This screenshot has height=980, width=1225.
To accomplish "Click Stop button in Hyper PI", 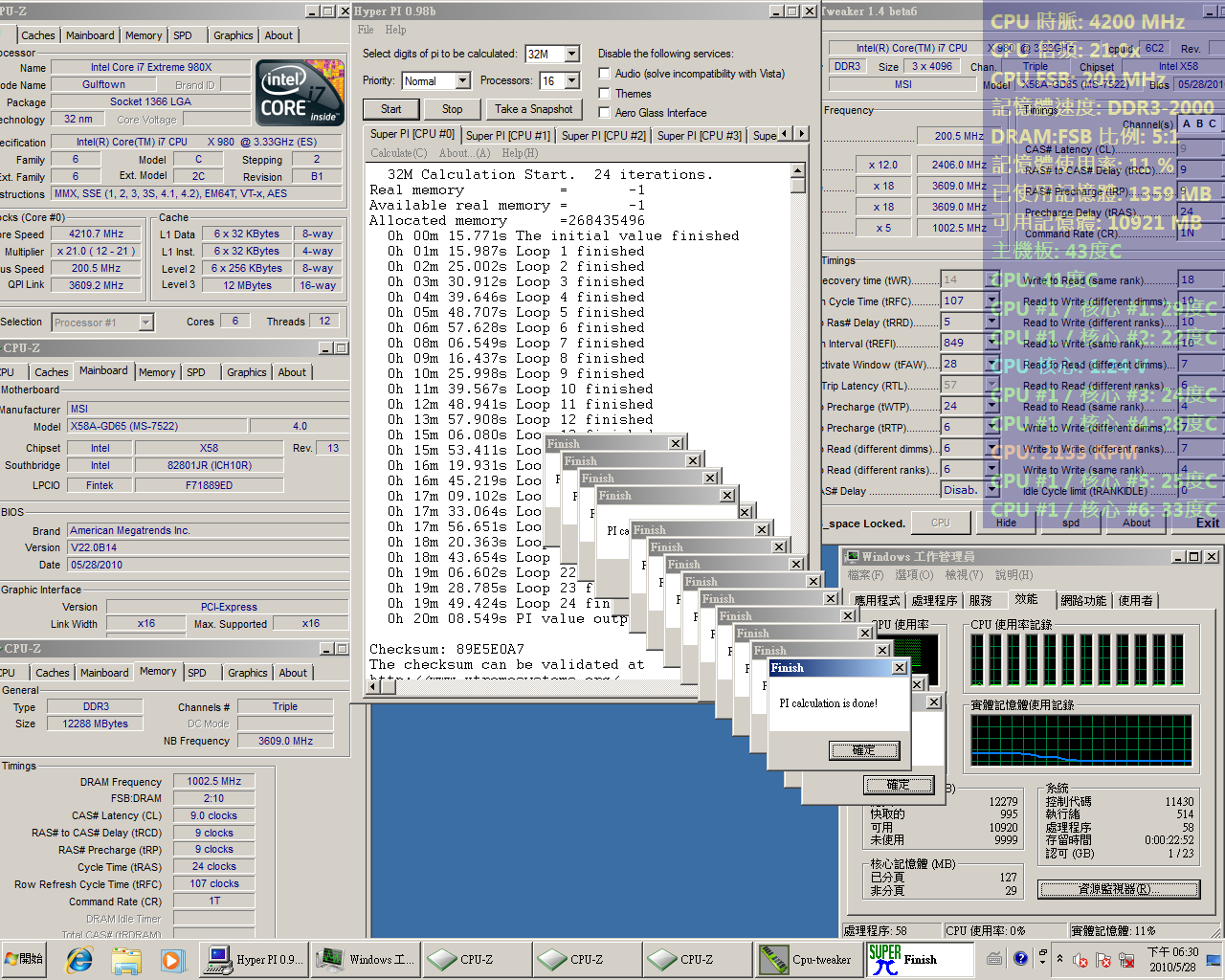I will [453, 109].
